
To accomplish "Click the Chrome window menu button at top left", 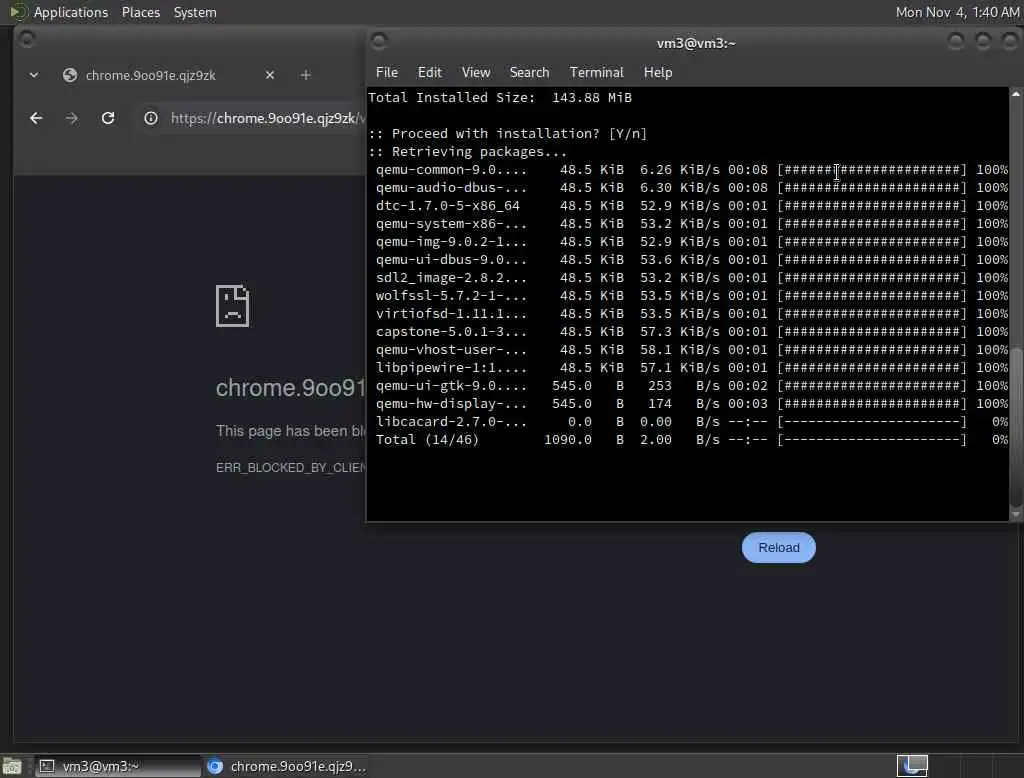I will (x=27, y=39).
